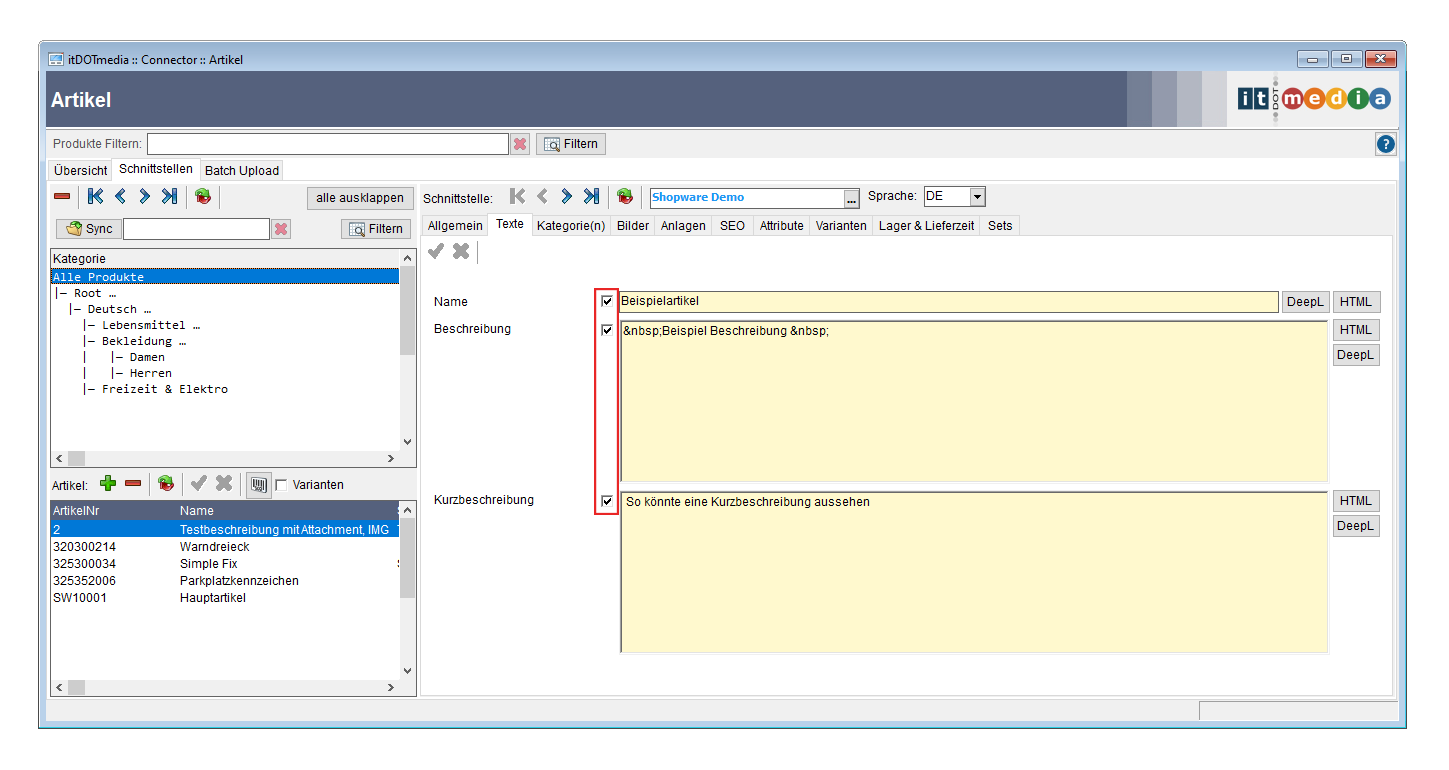Screen dimensions: 1449x770
Task: Enable the Varianten checkbox
Action: coord(281,485)
